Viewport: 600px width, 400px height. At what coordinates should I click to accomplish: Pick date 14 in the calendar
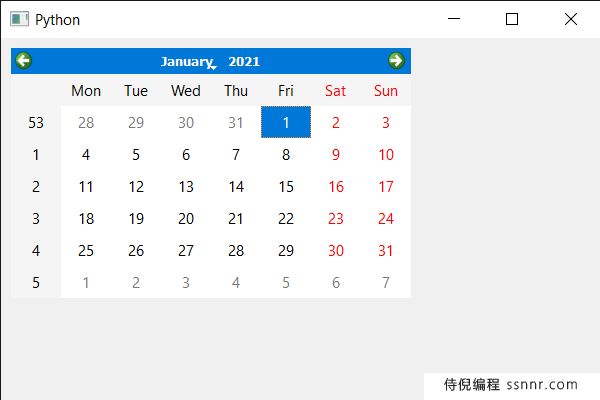(236, 186)
